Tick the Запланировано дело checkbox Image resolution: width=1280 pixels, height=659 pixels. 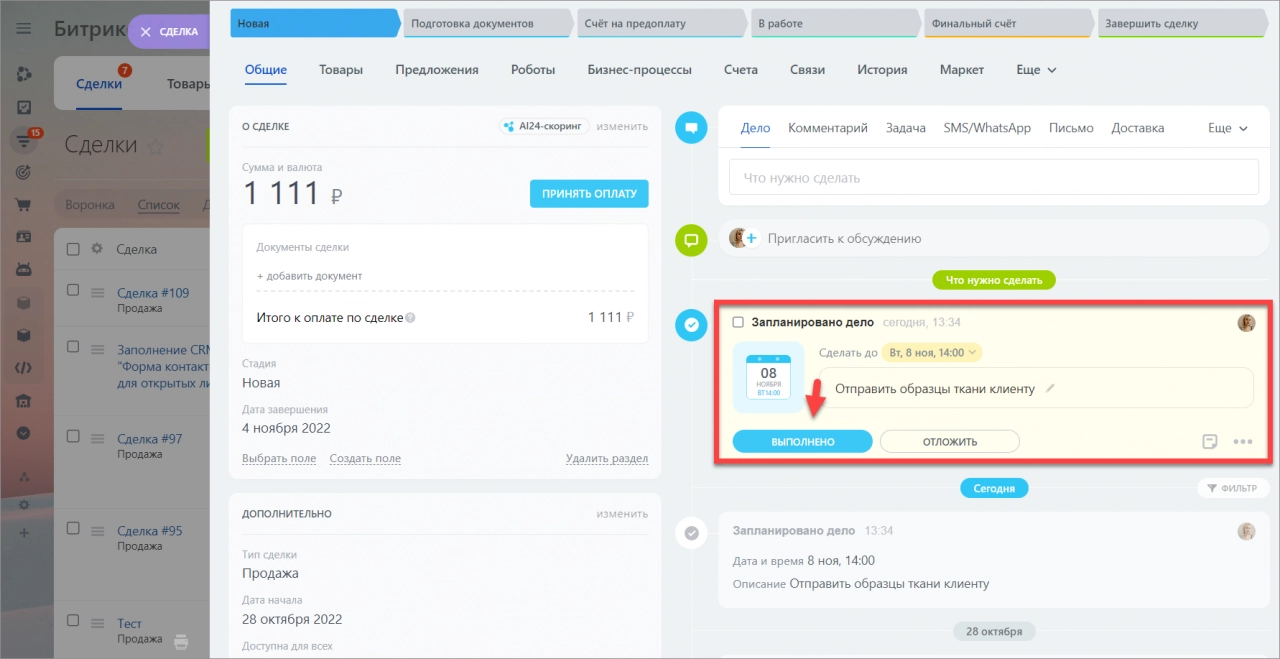(x=738, y=323)
